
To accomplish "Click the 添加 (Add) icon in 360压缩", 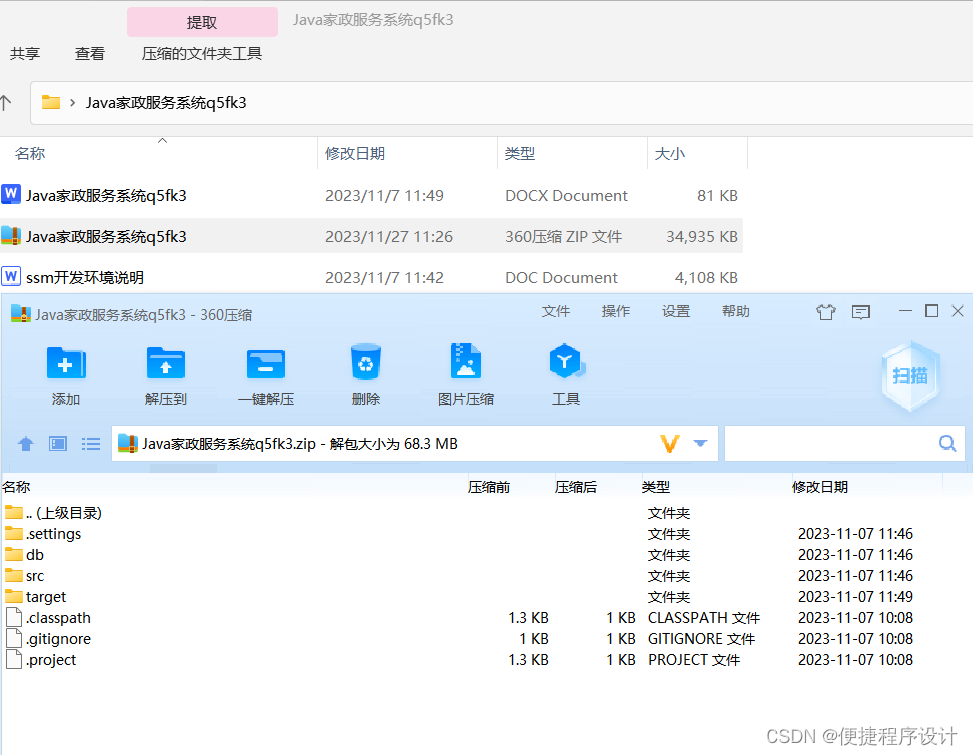I will click(x=66, y=363).
